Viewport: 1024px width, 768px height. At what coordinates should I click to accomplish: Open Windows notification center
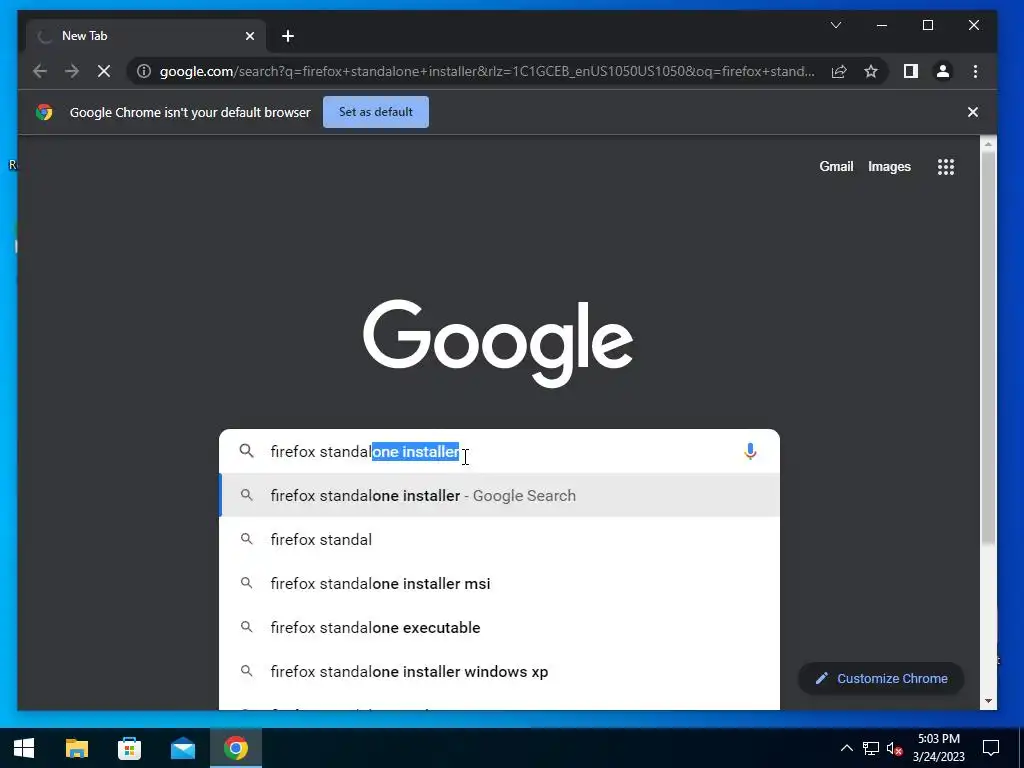pyautogui.click(x=991, y=748)
